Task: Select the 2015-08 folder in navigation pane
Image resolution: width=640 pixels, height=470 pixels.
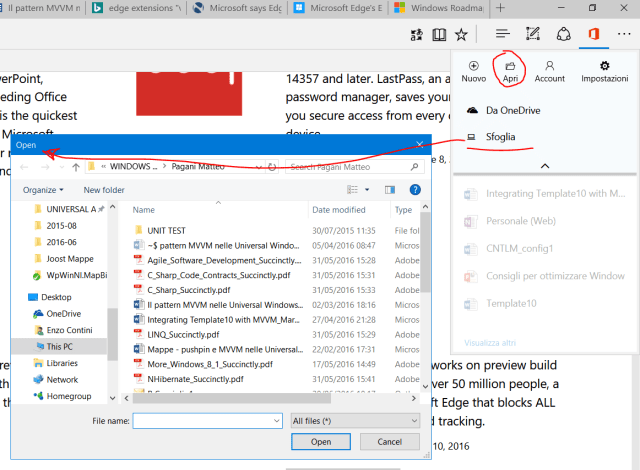Action: (61, 226)
